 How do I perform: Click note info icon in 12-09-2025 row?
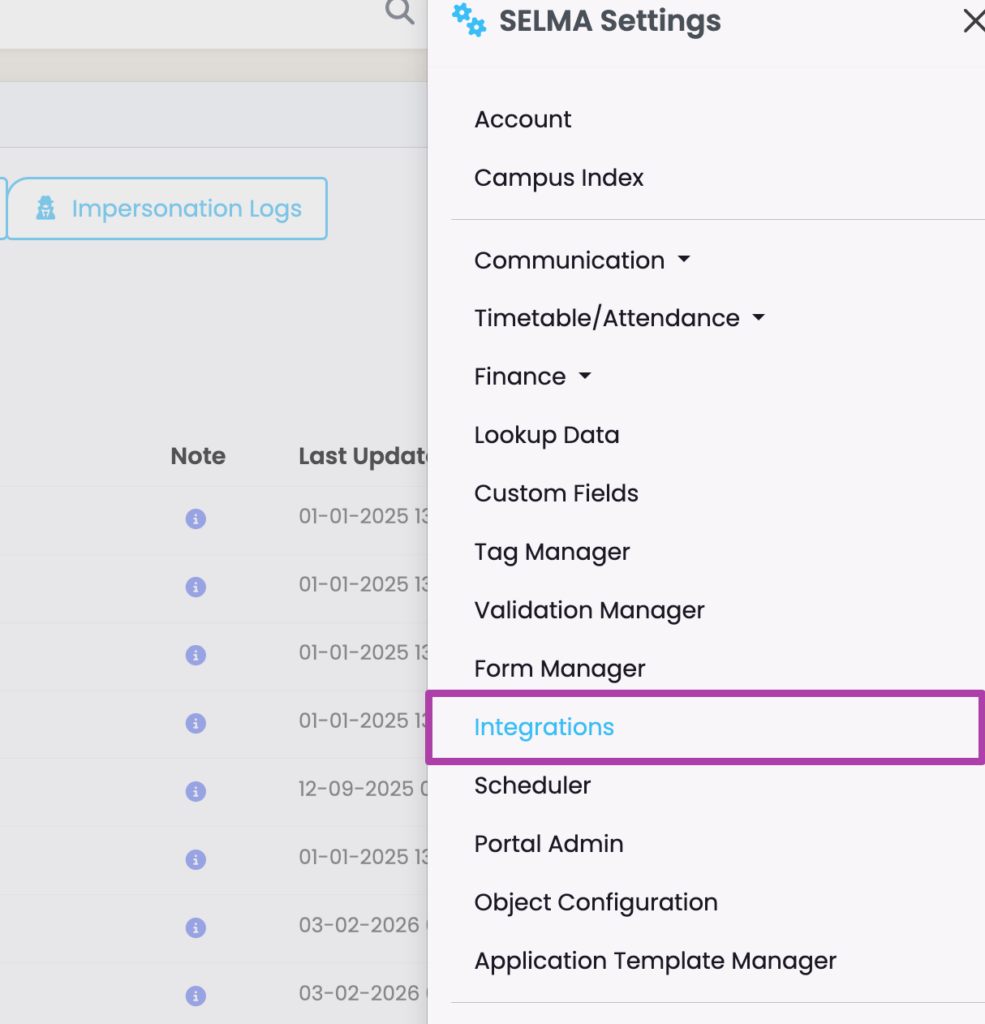[196, 791]
